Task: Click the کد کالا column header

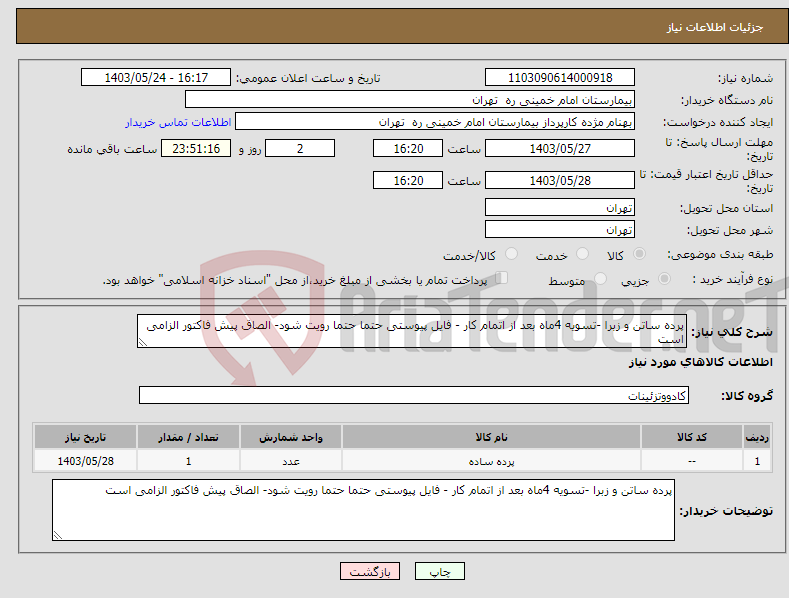Action: pyautogui.click(x=691, y=437)
